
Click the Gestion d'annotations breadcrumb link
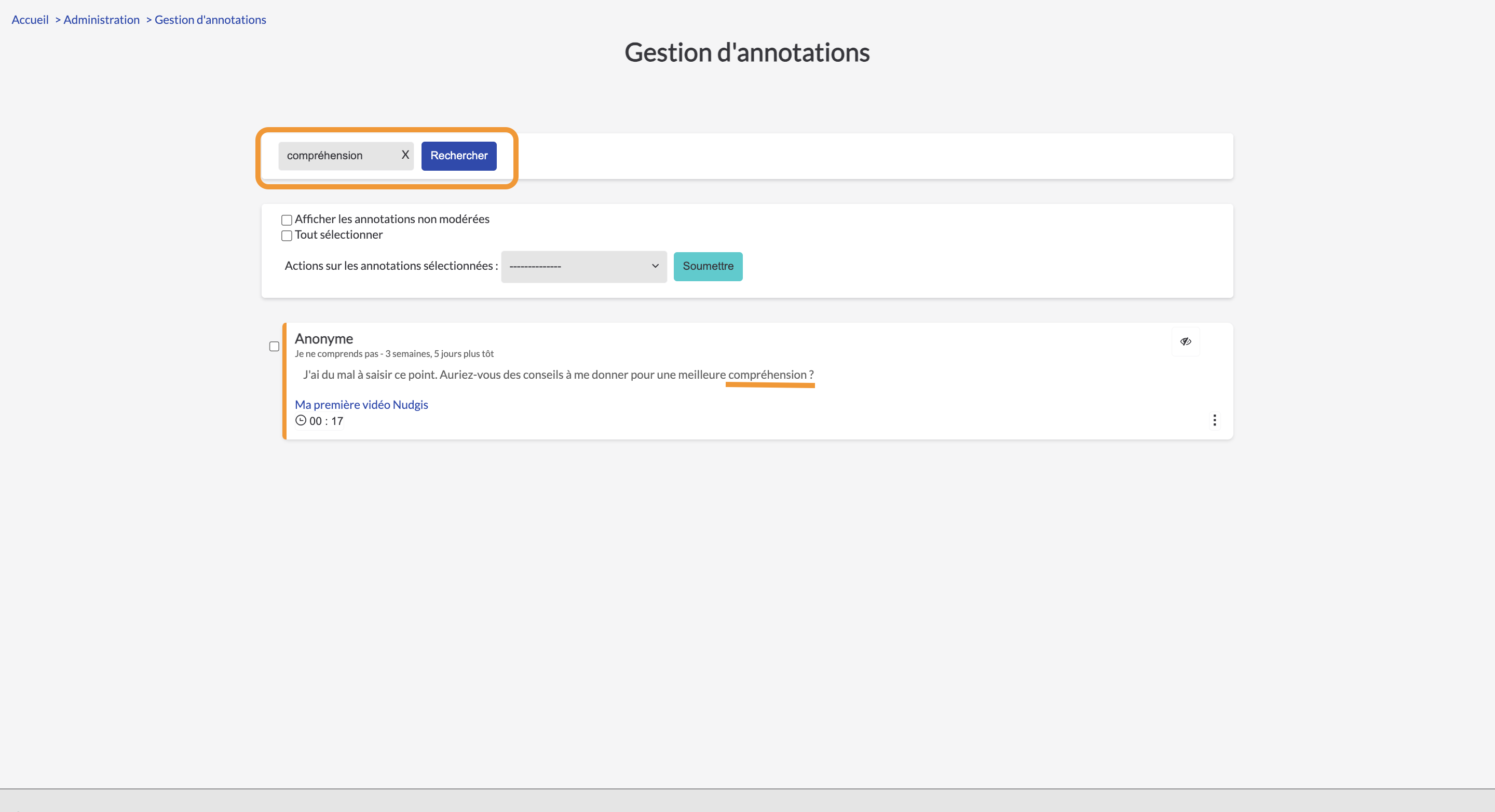point(210,20)
